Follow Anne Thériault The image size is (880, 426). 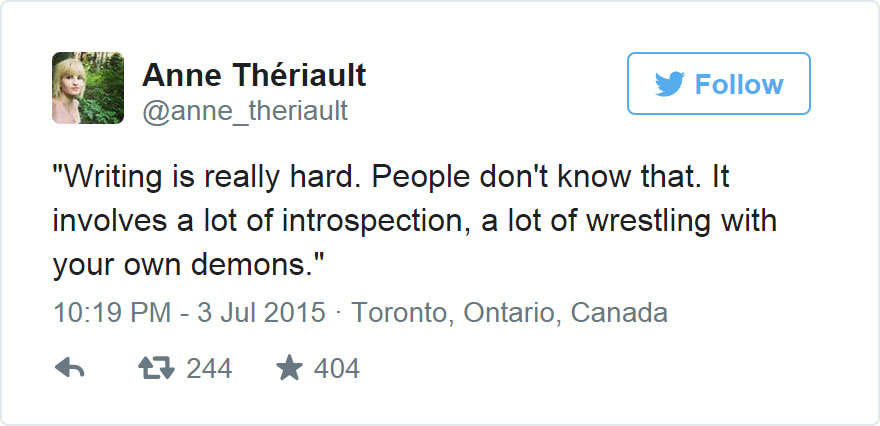tap(718, 84)
